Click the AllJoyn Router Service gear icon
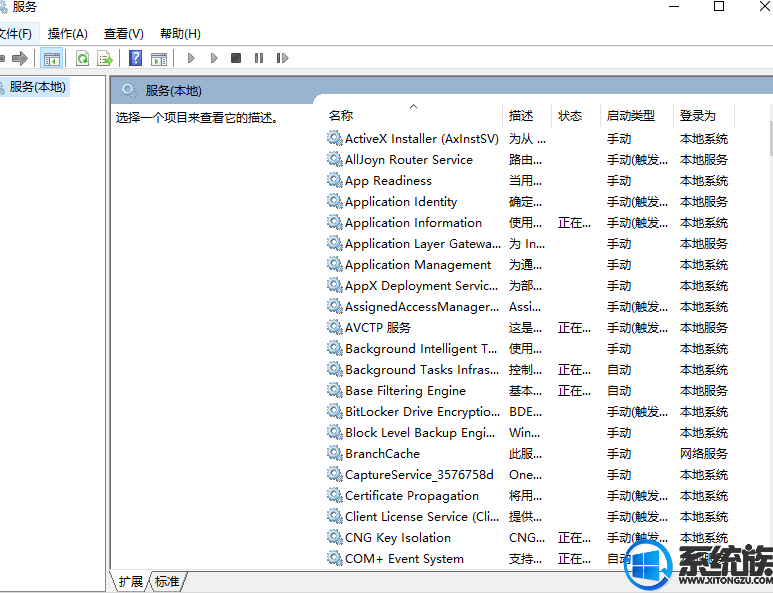 334,159
